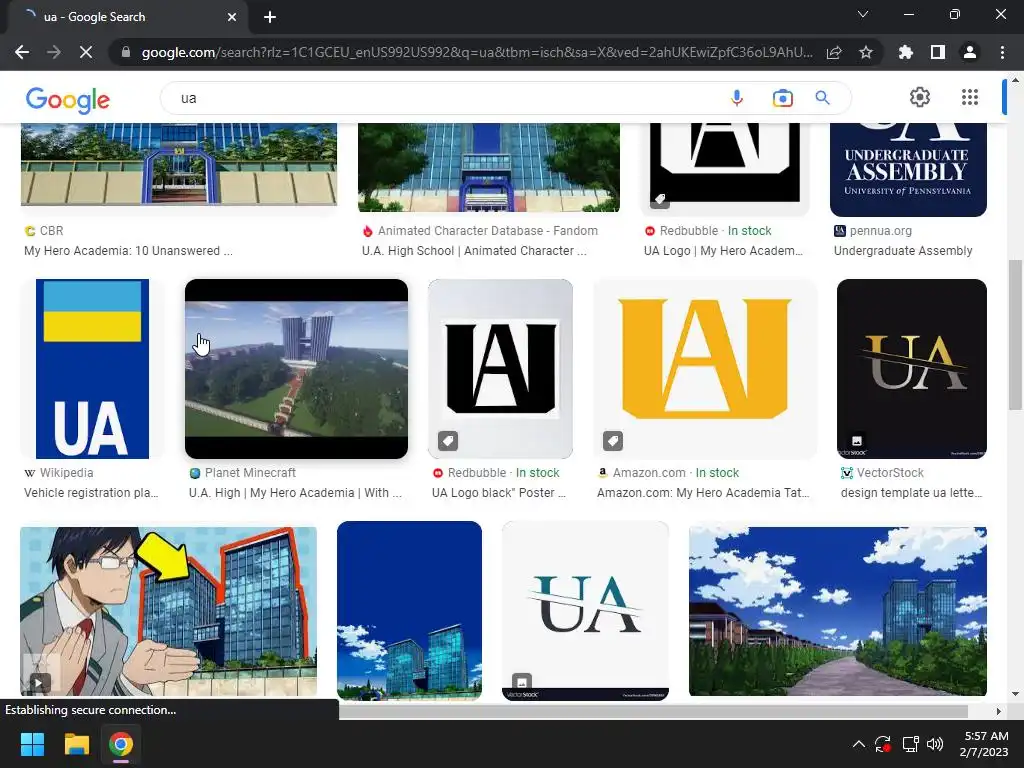Open the Windows Start menu
Viewport: 1024px width, 768px height.
pyautogui.click(x=32, y=744)
